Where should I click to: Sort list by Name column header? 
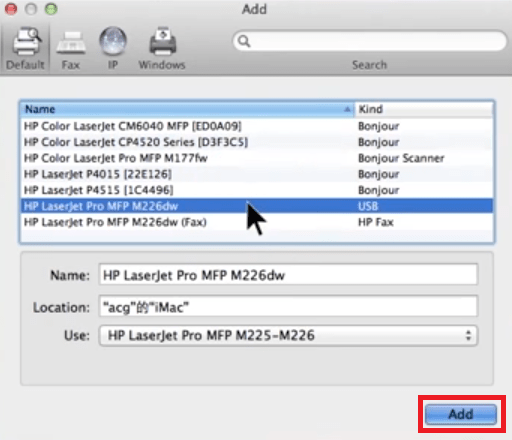pos(188,109)
